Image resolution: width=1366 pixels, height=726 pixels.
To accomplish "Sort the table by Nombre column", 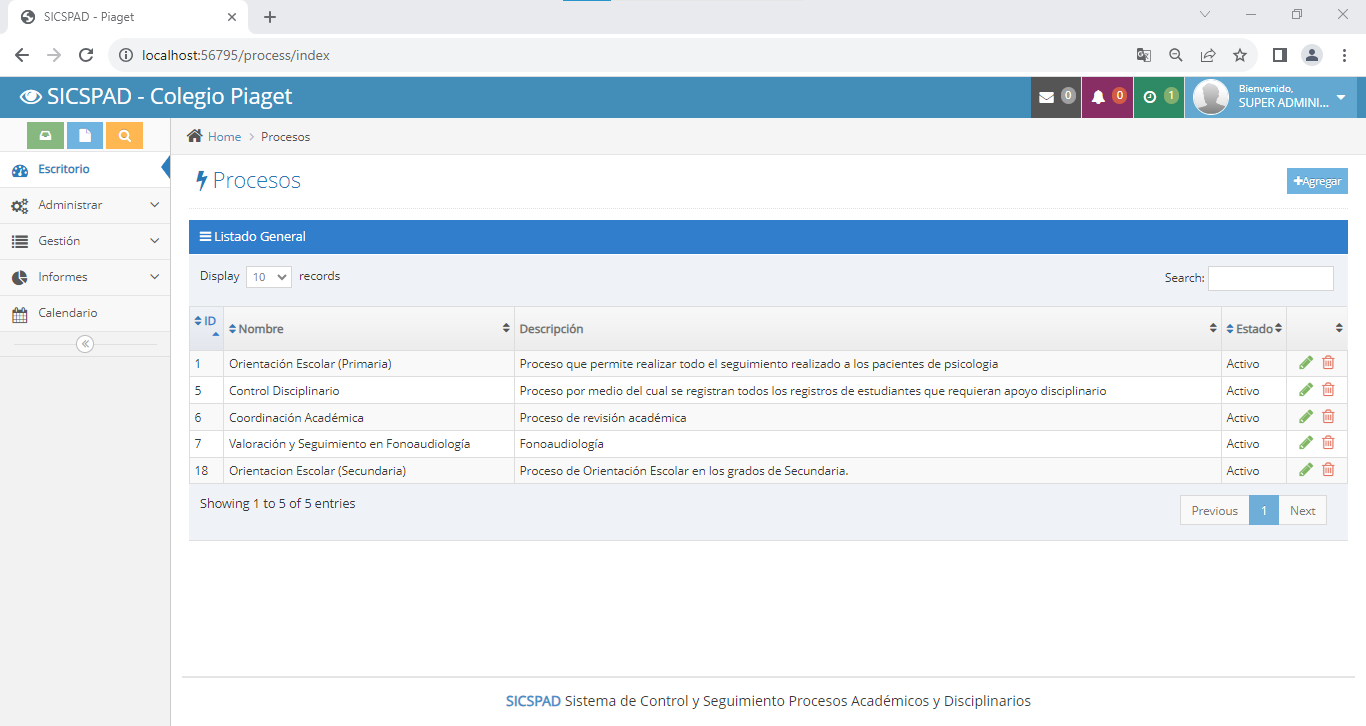I will [261, 329].
